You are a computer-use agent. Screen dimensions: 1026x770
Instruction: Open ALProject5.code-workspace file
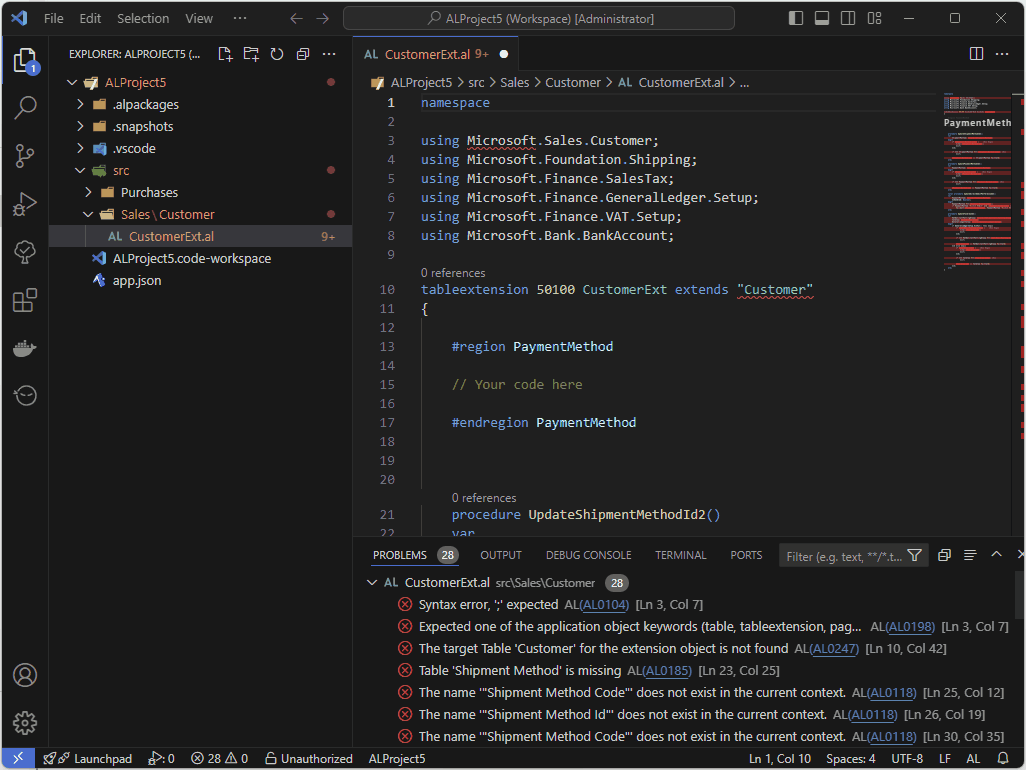pos(192,258)
